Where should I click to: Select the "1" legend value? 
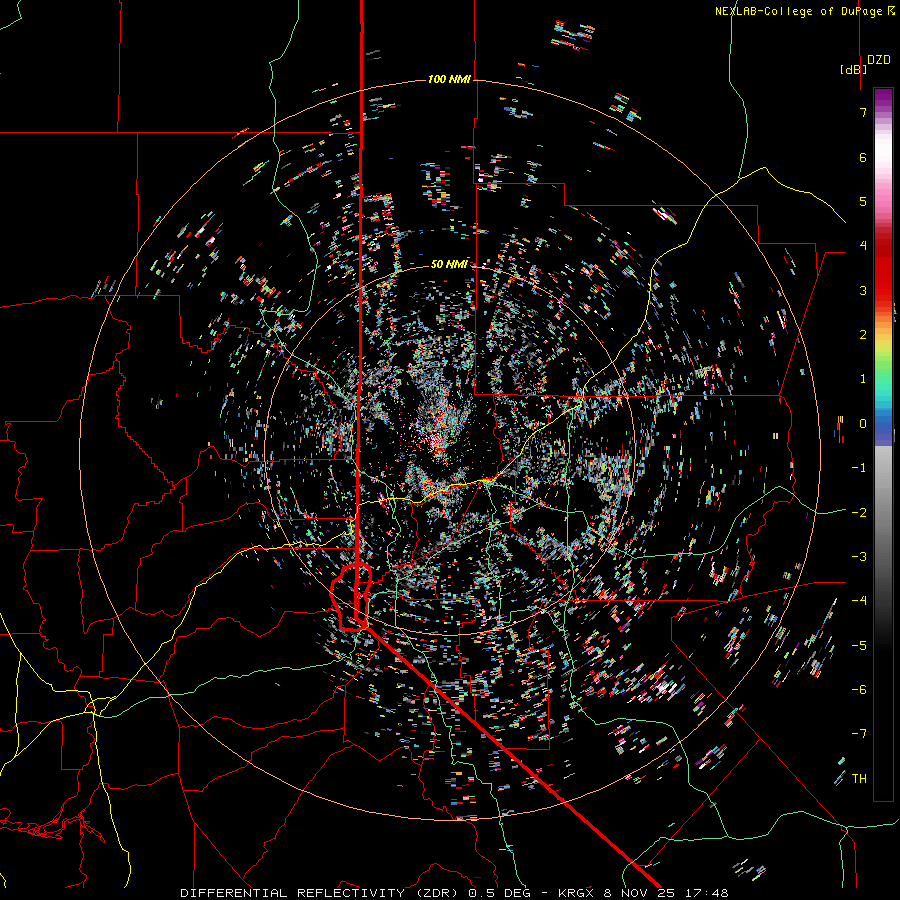tap(863, 379)
